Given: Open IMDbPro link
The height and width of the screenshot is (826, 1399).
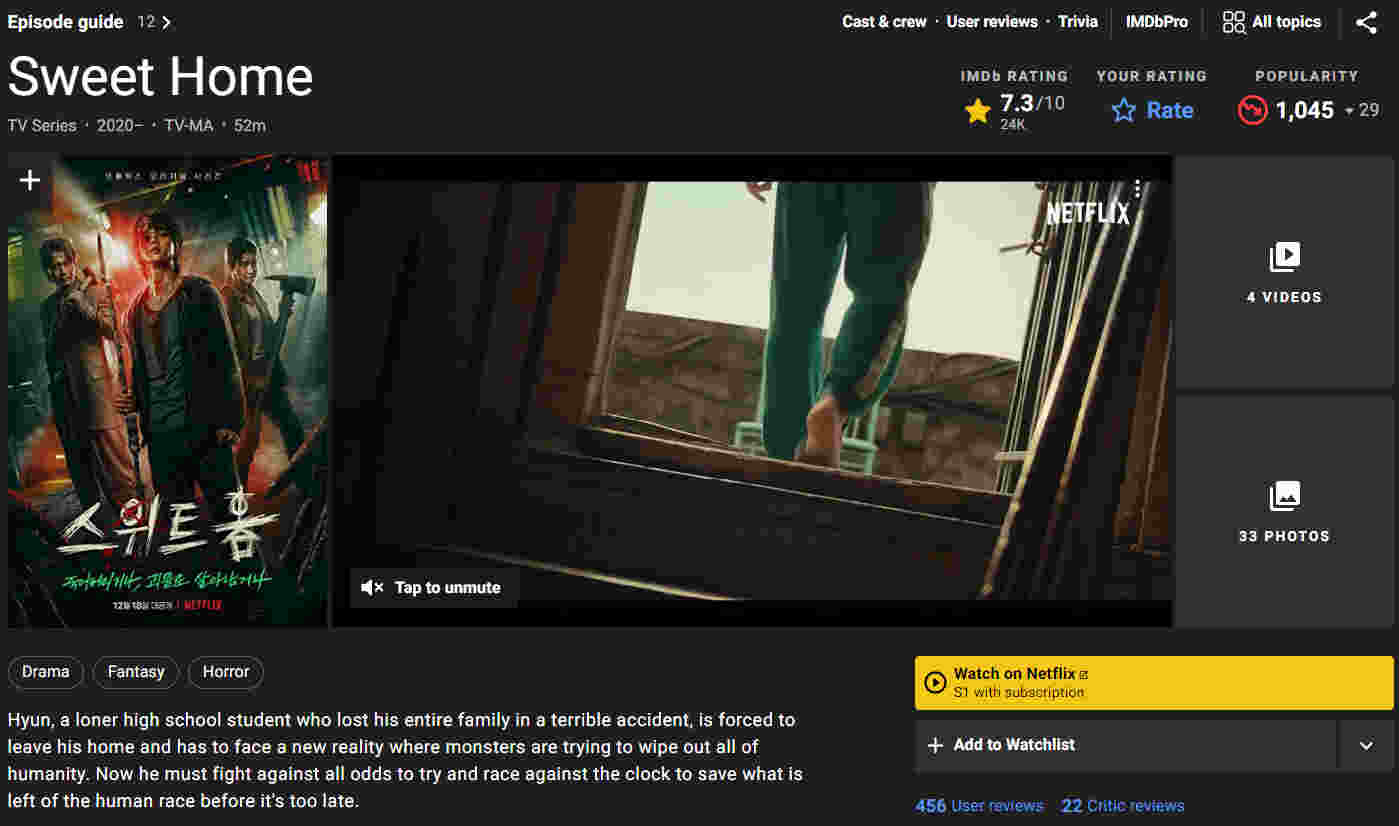Looking at the screenshot, I should [x=1157, y=21].
